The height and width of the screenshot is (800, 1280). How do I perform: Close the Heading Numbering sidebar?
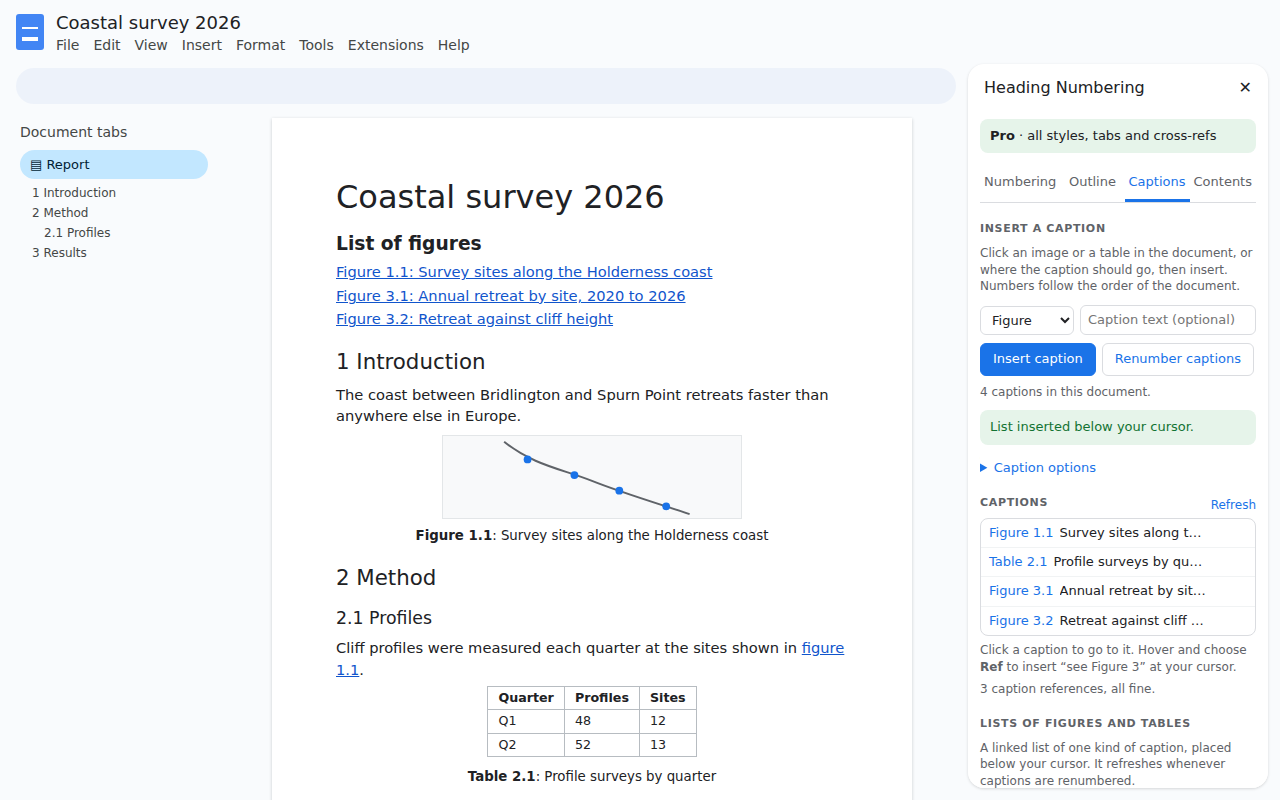coord(1245,88)
